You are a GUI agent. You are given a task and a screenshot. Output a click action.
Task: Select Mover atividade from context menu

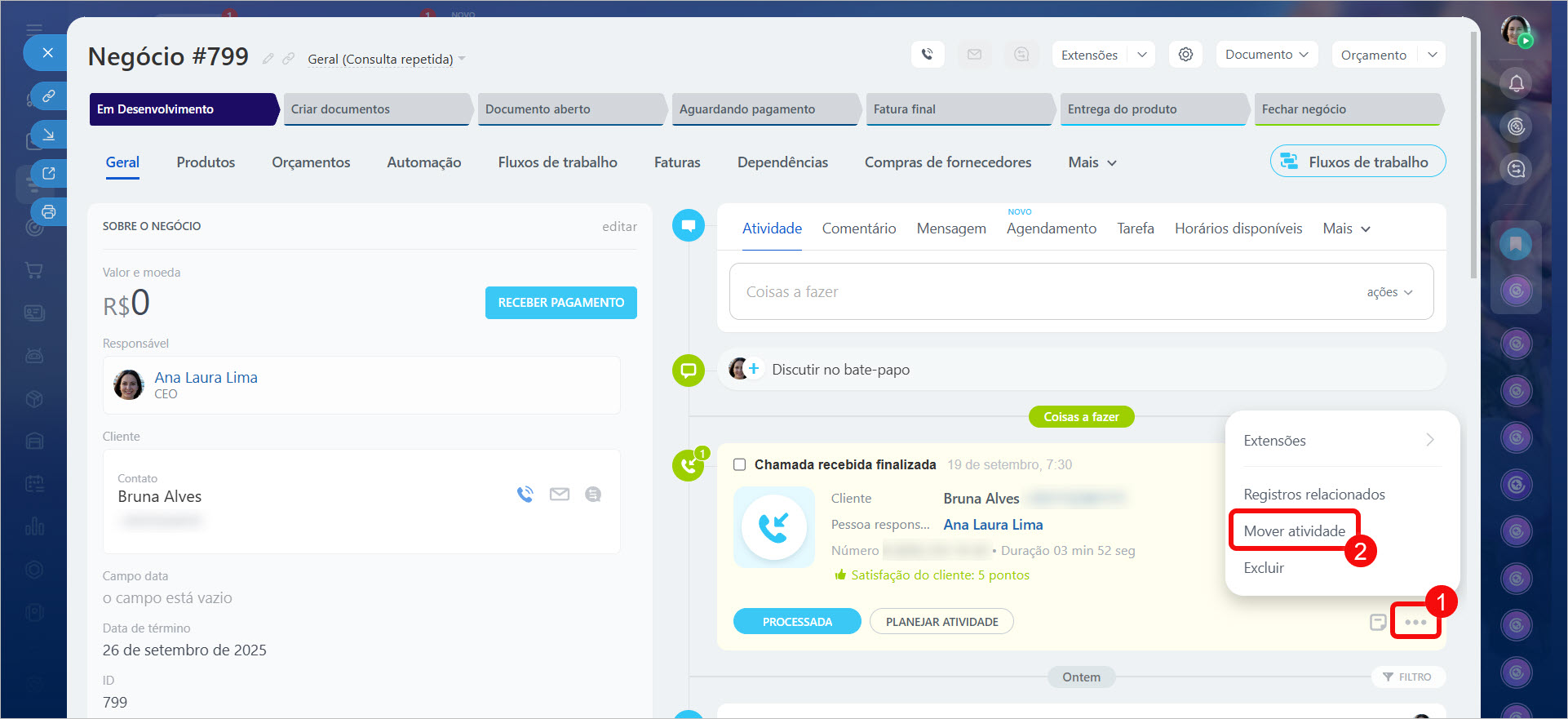click(x=1294, y=531)
